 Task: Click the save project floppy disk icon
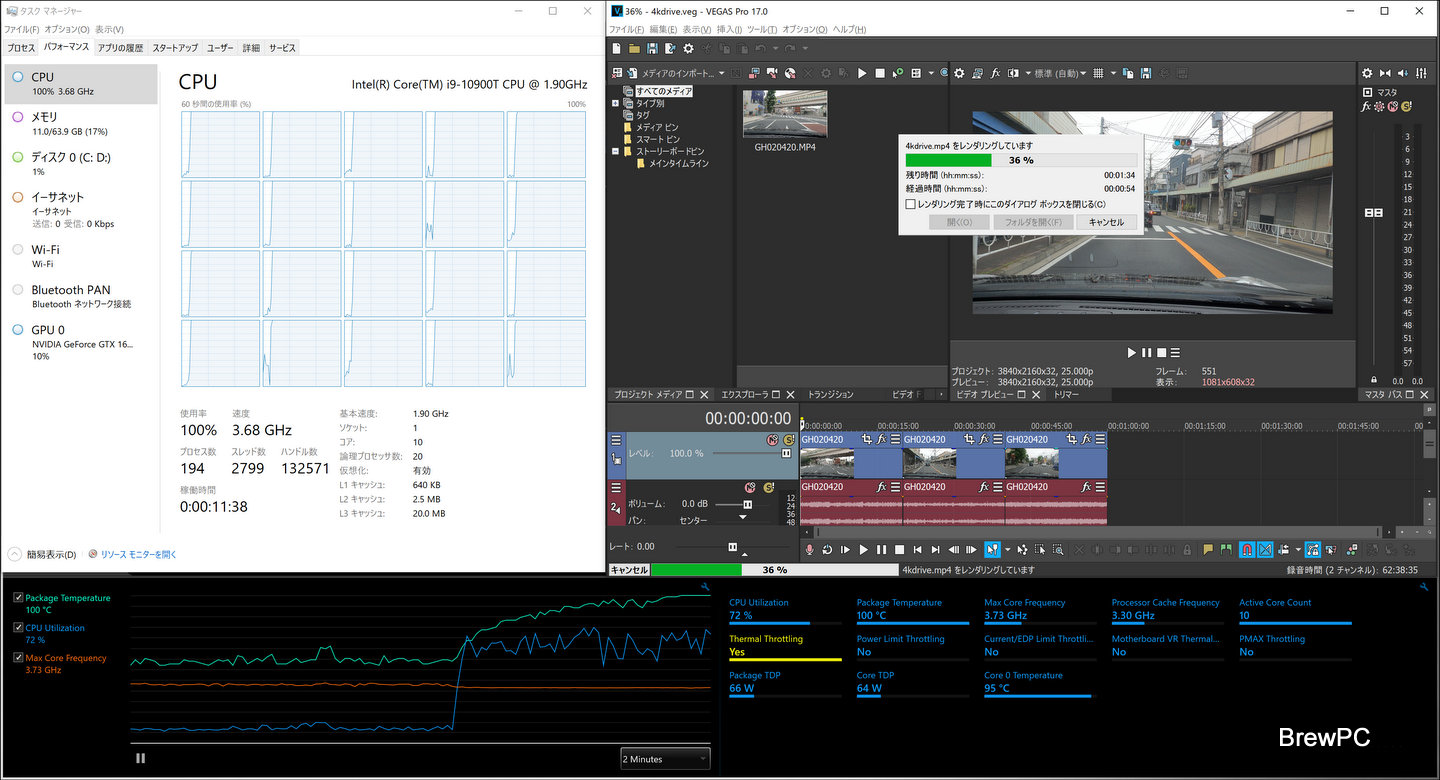point(652,49)
